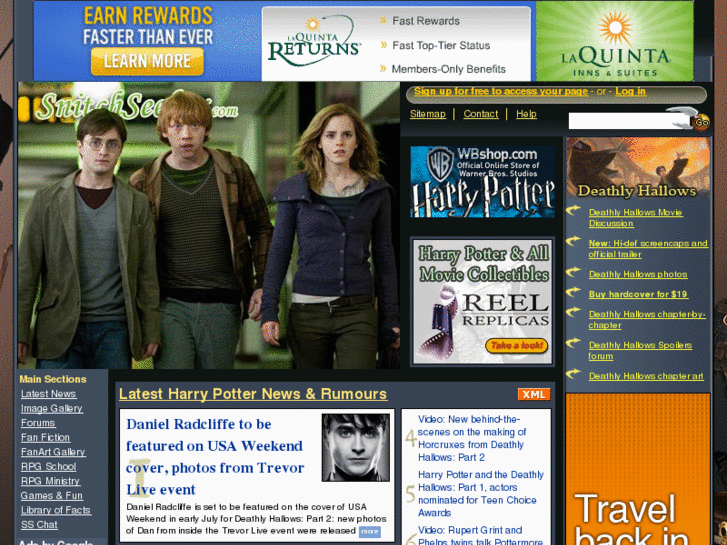727x545 pixels.
Task: Open the RPG School section
Action: click(x=48, y=467)
